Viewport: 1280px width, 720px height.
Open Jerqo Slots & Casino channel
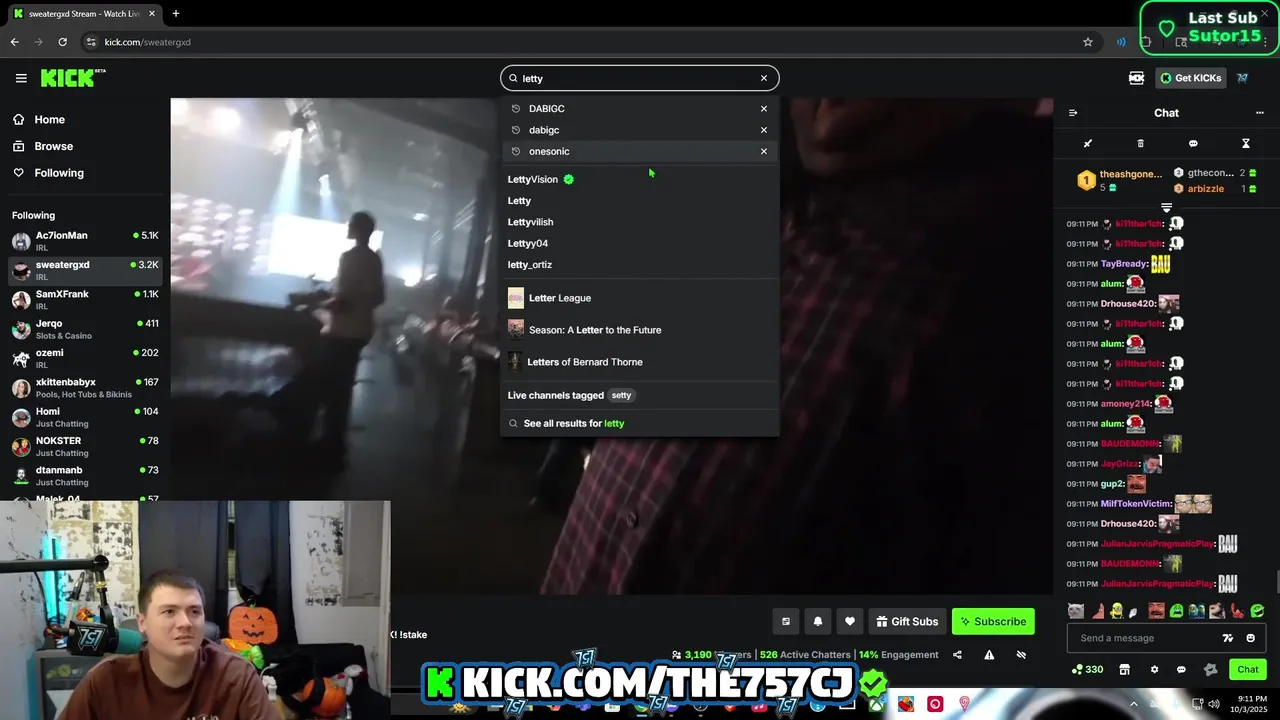click(x=85, y=329)
